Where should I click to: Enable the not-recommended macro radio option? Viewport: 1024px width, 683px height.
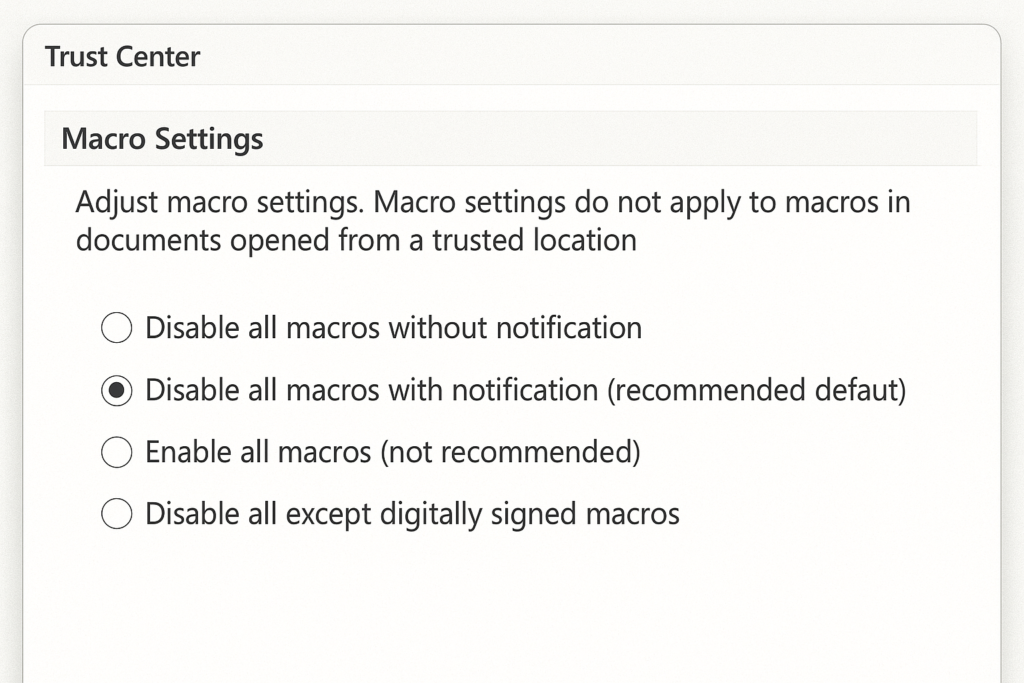pos(117,453)
